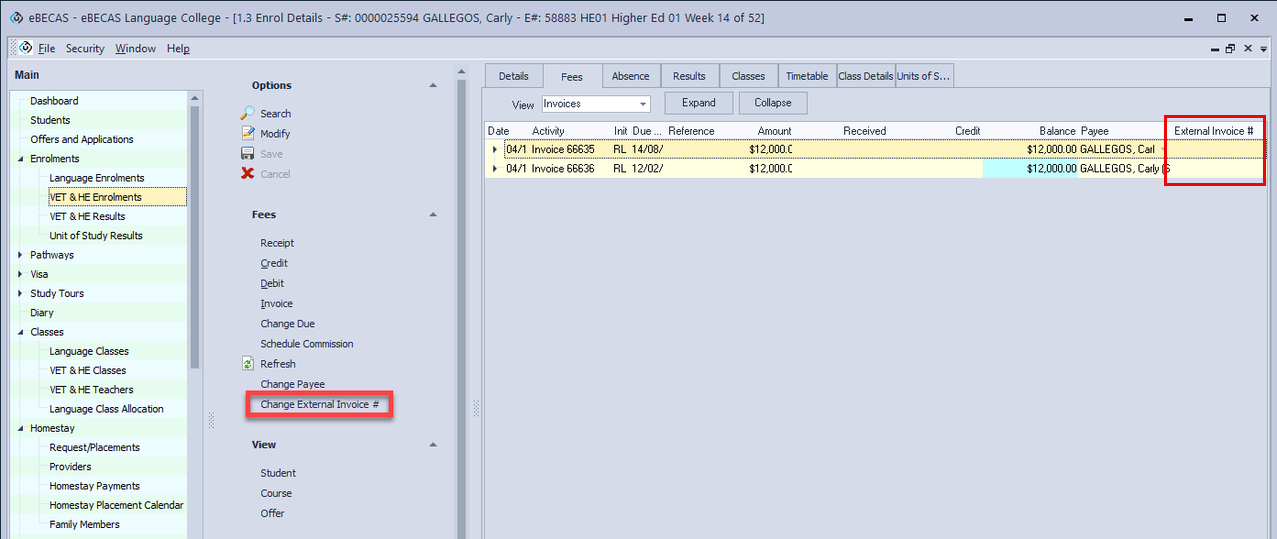Image resolution: width=1277 pixels, height=539 pixels.
Task: Click the Main navigation panel scrollbar
Action: [195, 200]
